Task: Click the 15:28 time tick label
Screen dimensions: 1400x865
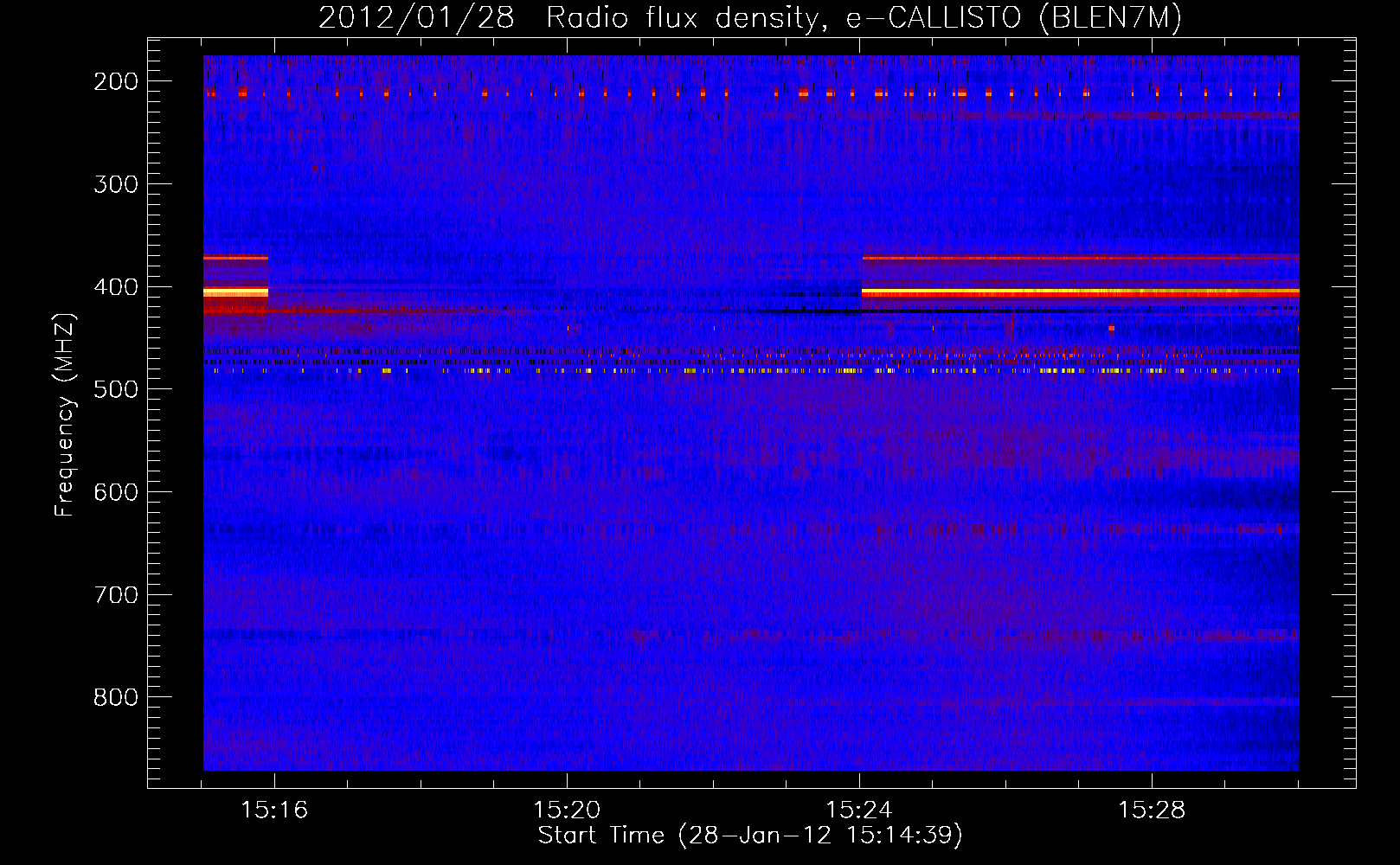Action: tap(1152, 811)
